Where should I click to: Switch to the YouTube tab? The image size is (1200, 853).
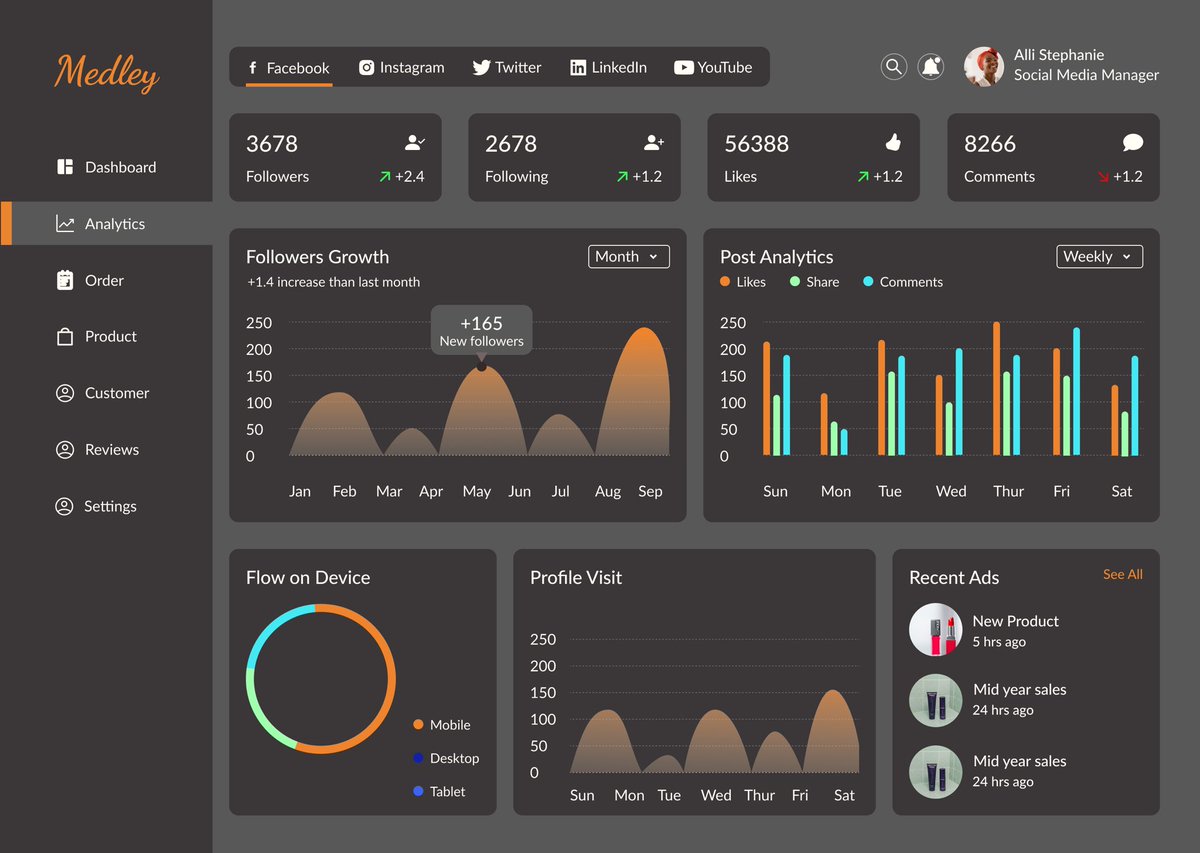713,67
